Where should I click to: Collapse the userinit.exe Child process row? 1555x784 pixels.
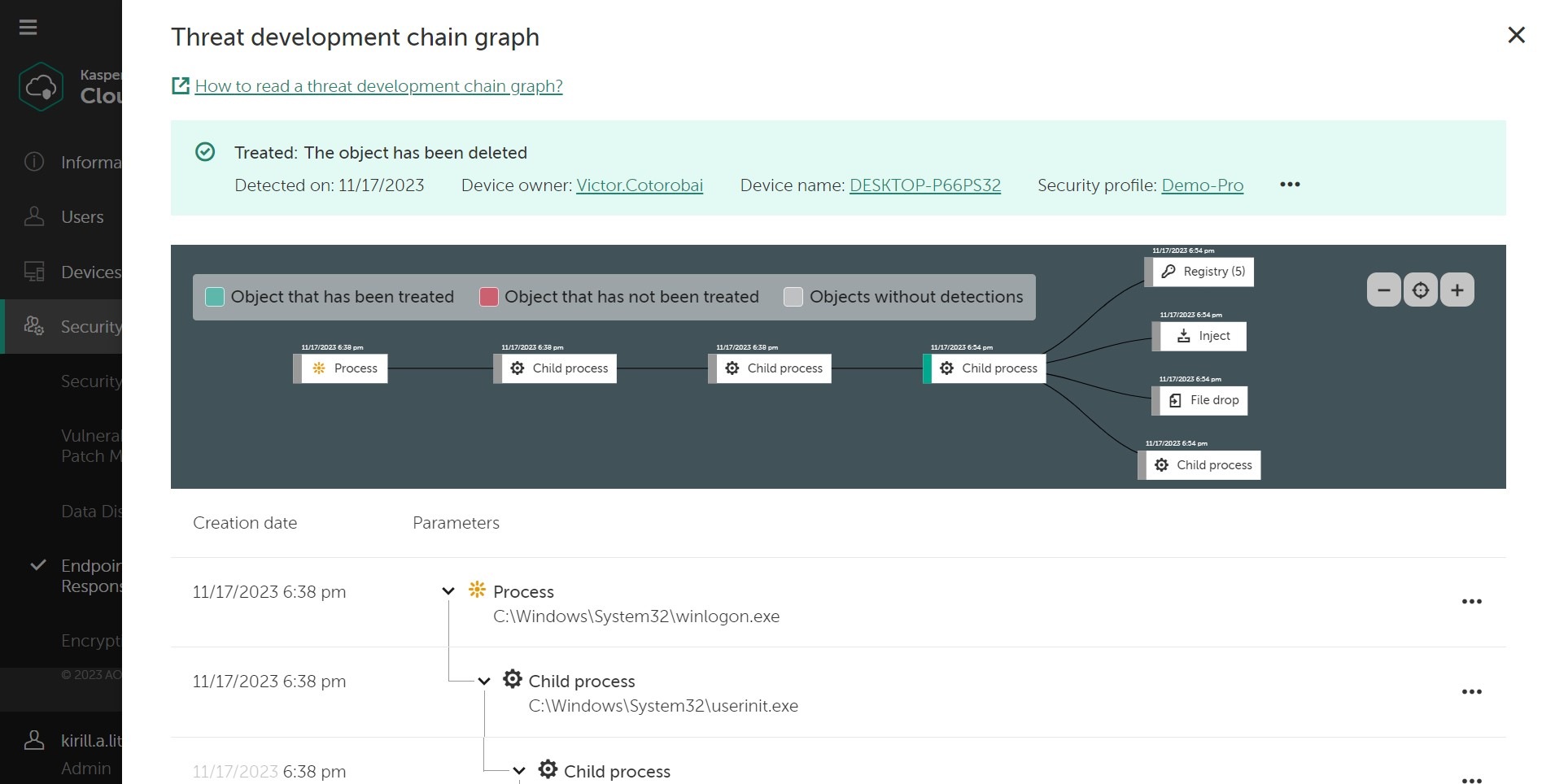point(484,682)
